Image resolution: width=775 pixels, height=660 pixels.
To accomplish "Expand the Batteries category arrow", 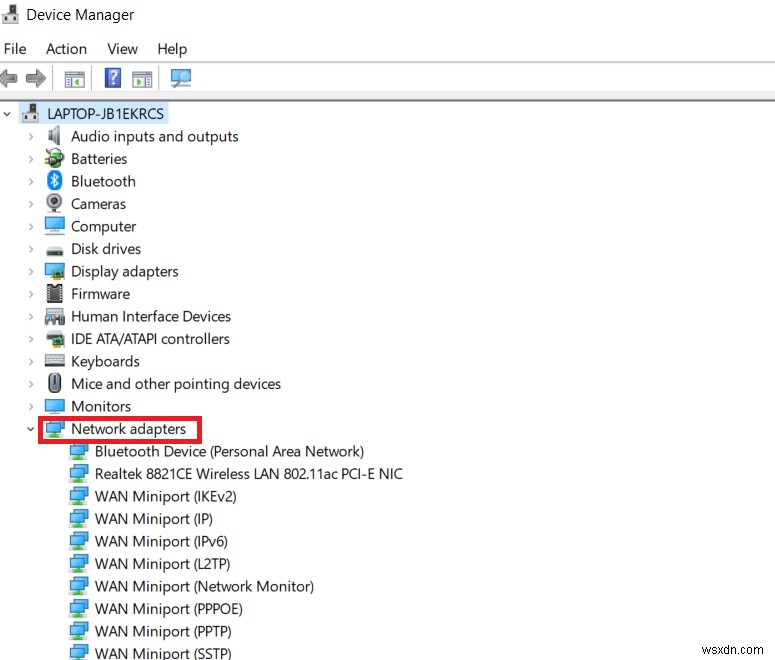I will click(x=31, y=159).
